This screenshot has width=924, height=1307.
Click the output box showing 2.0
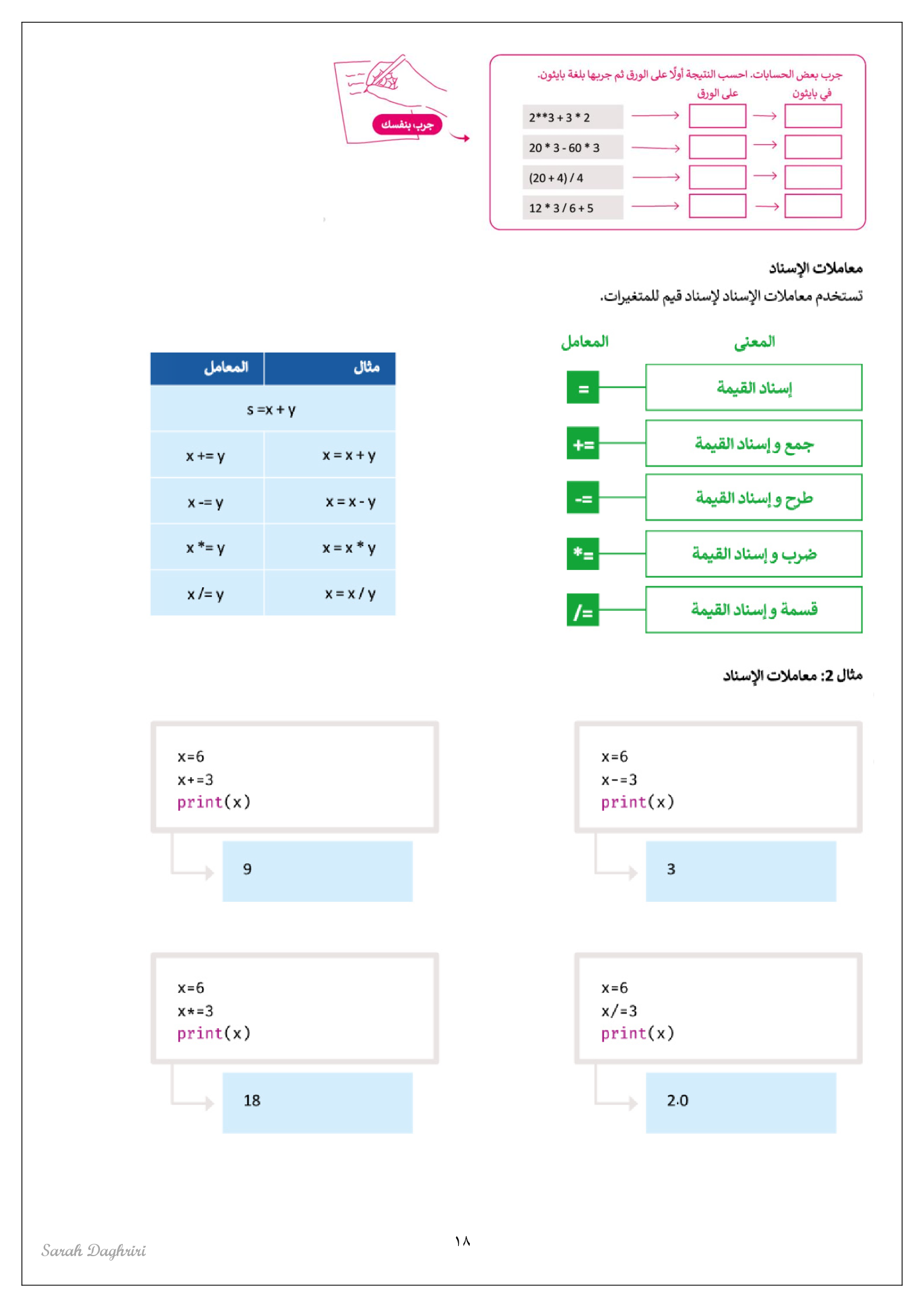click(x=740, y=1102)
